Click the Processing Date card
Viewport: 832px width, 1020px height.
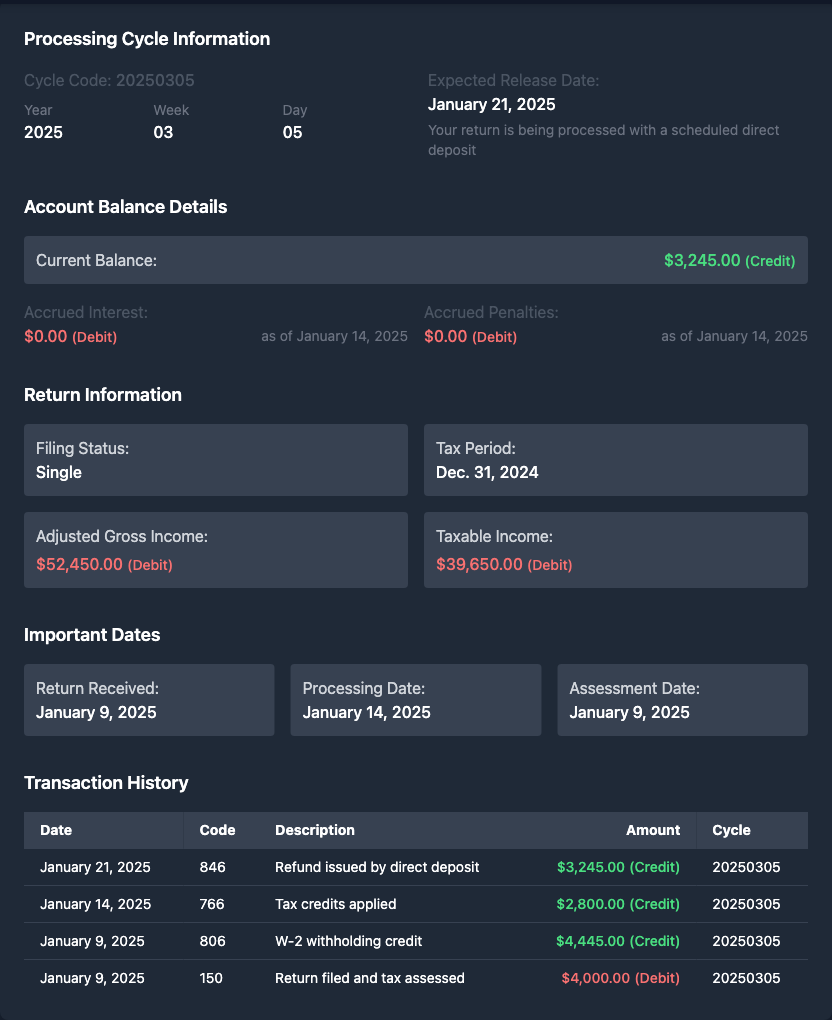click(x=415, y=700)
